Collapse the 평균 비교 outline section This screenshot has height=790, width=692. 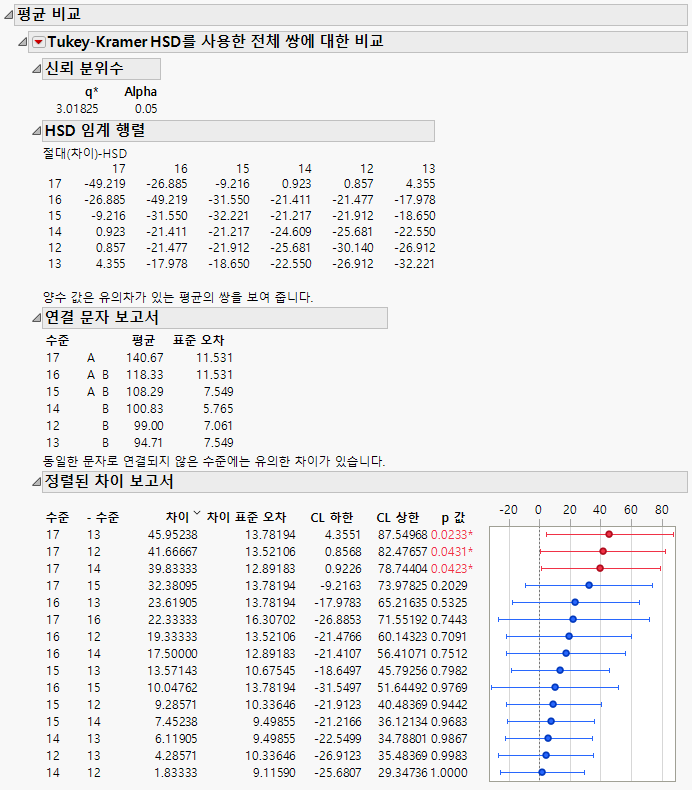tap(9, 15)
